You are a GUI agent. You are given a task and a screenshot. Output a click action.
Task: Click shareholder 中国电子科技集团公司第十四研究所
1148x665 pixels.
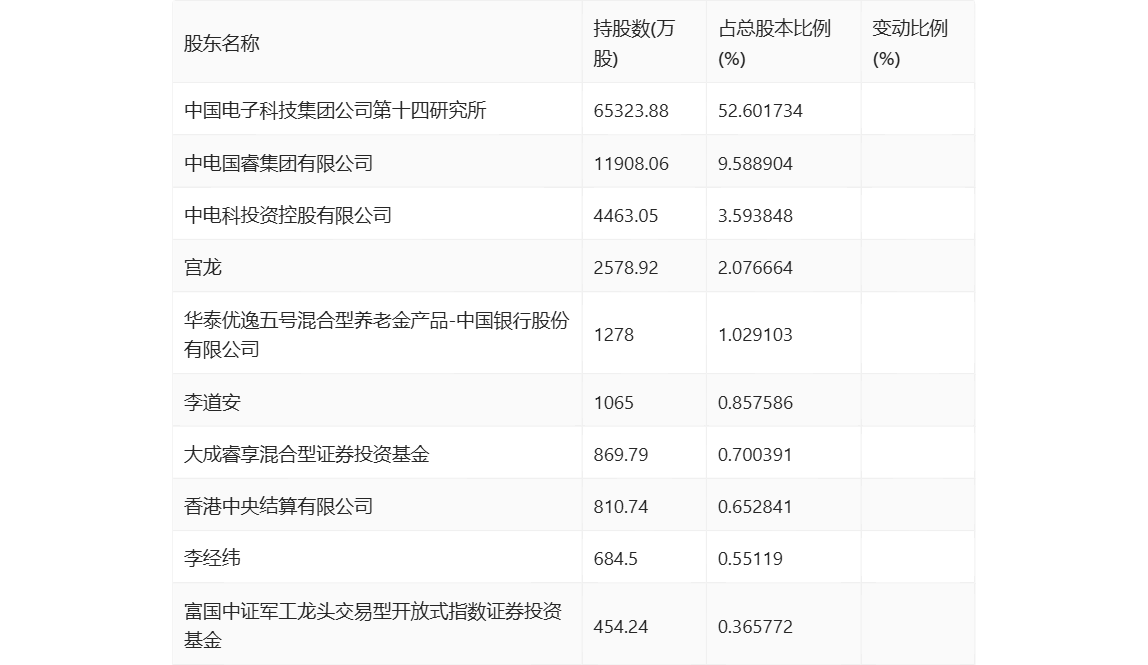pyautogui.click(x=335, y=111)
